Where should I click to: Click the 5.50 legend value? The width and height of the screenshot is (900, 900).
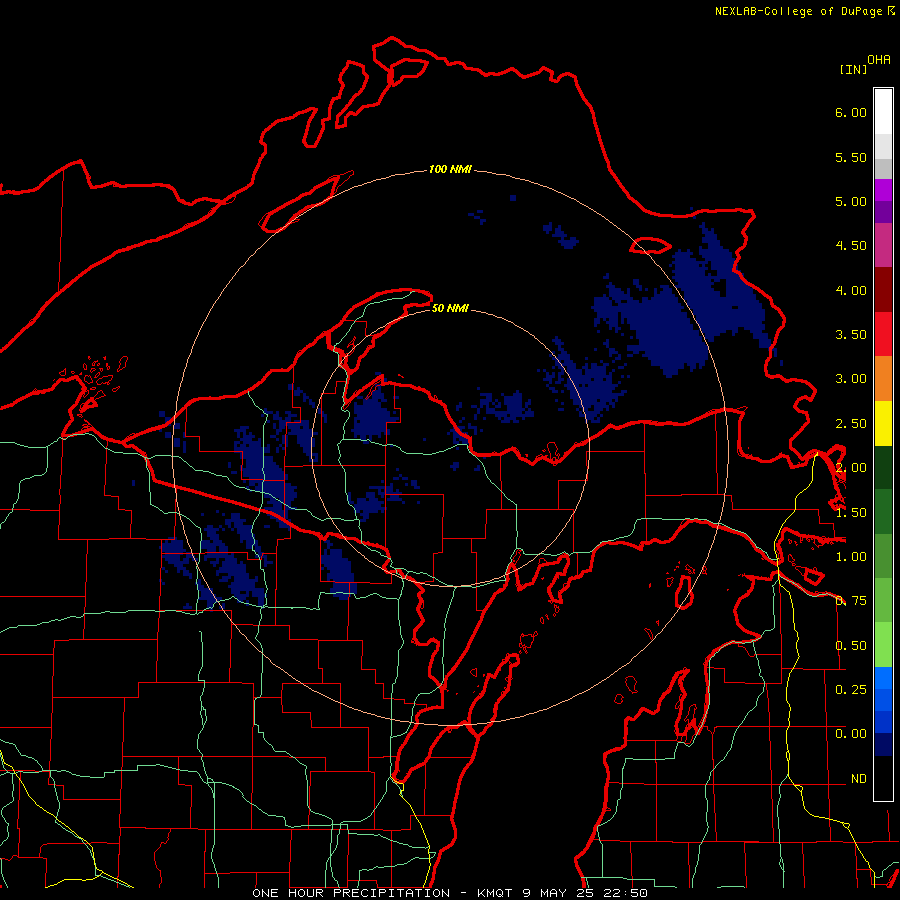click(851, 157)
